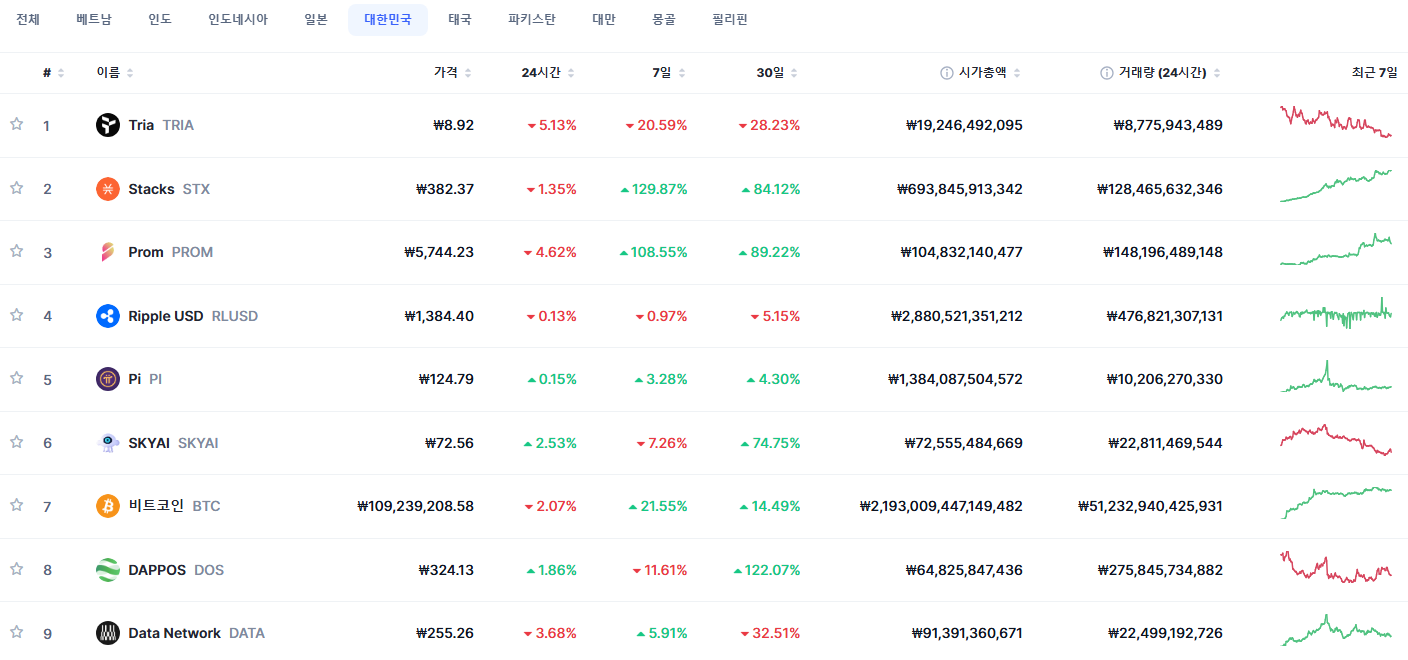Click the info icon beside 거래량 (24시간)

tap(1107, 73)
